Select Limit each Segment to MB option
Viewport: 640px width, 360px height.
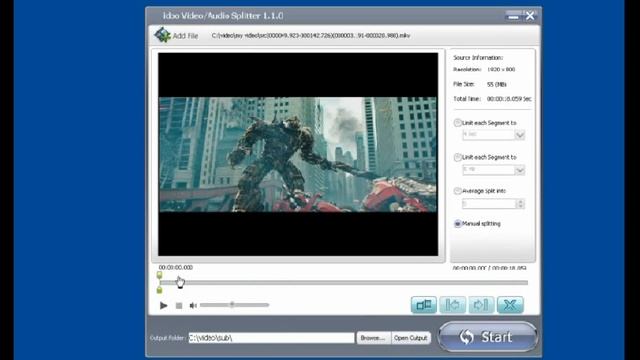pos(458,157)
